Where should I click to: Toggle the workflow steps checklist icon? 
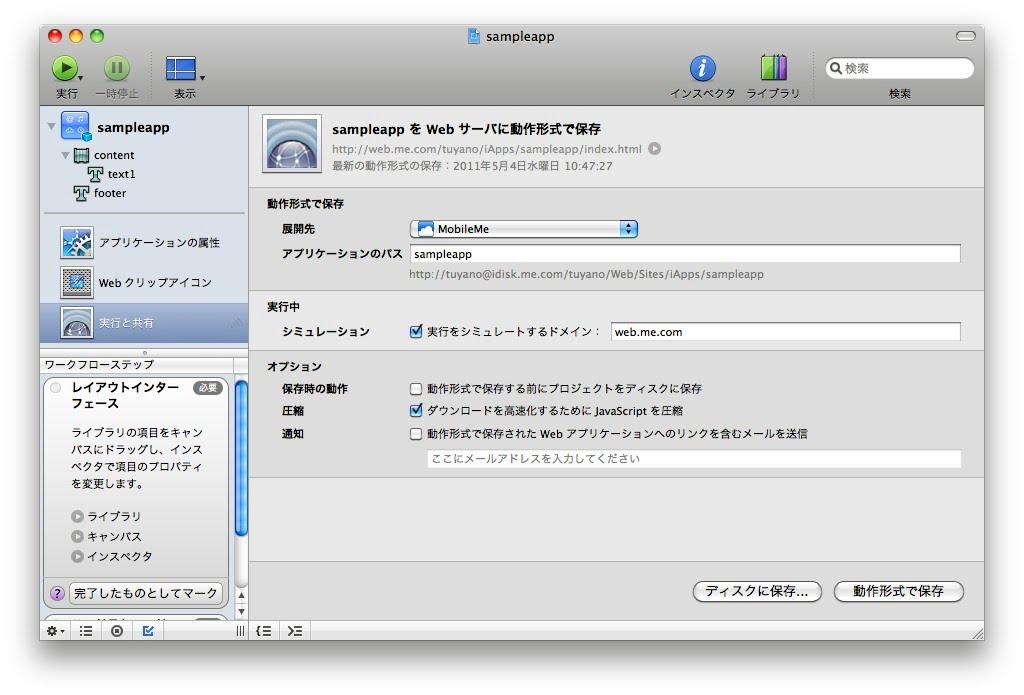pos(148,631)
